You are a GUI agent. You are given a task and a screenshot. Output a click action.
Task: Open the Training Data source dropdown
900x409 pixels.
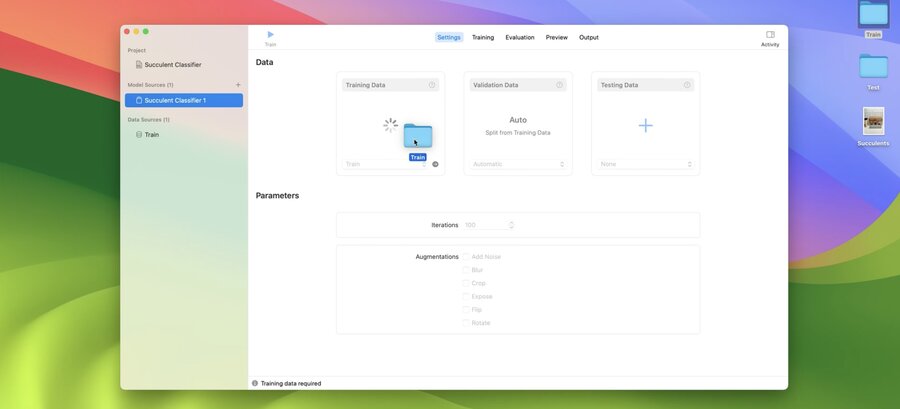pos(386,164)
